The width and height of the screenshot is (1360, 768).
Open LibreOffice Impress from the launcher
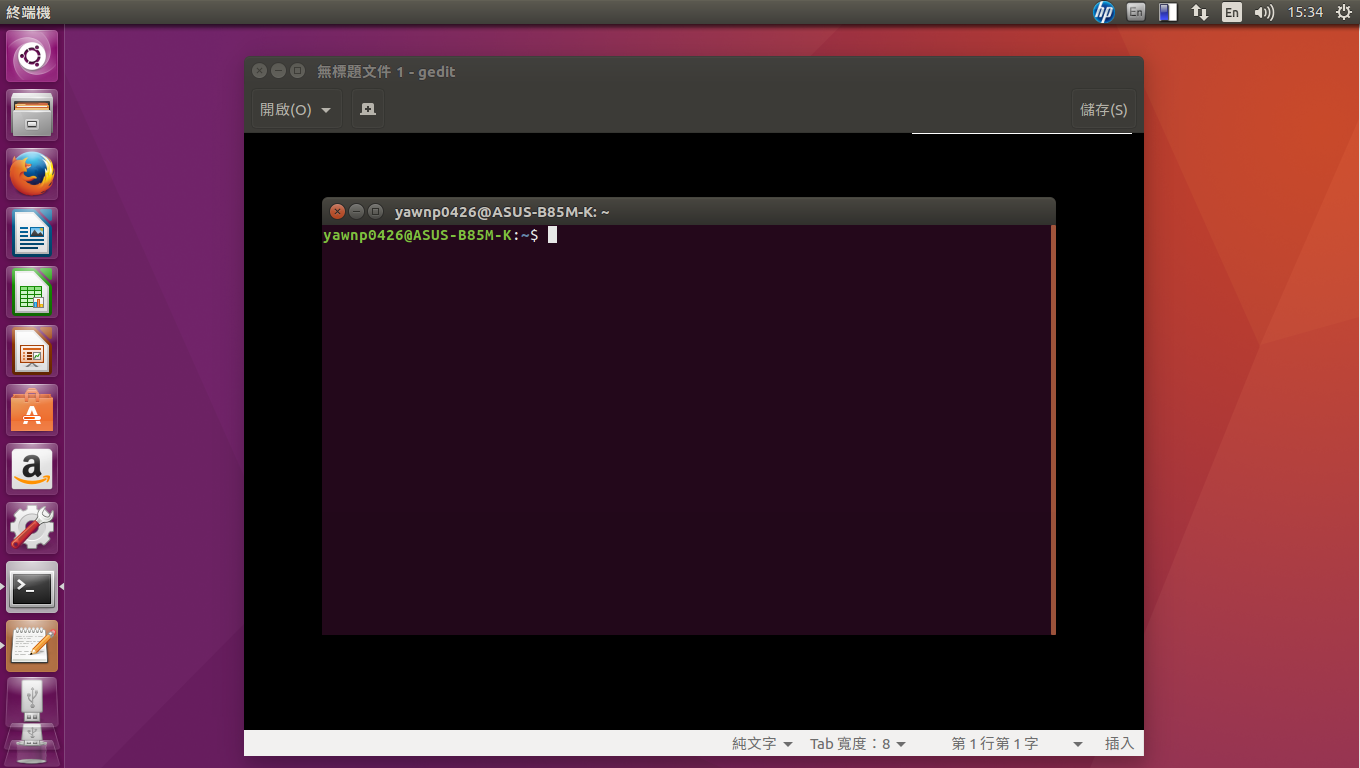pos(32,351)
